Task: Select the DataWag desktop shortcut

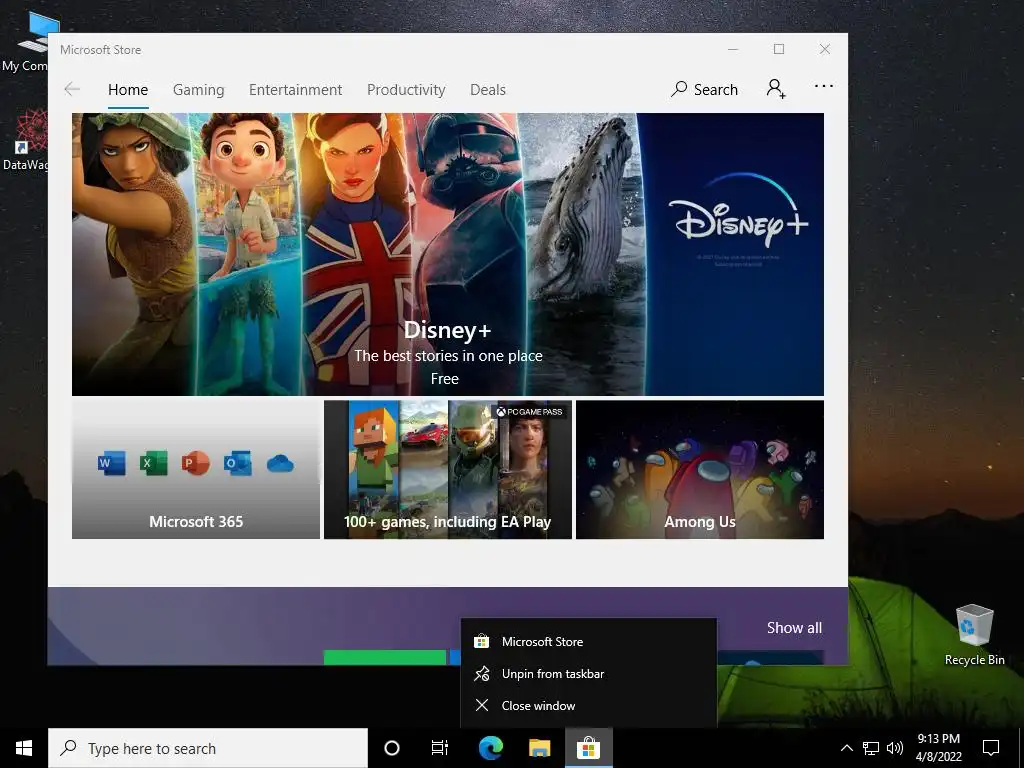Action: 26,140
